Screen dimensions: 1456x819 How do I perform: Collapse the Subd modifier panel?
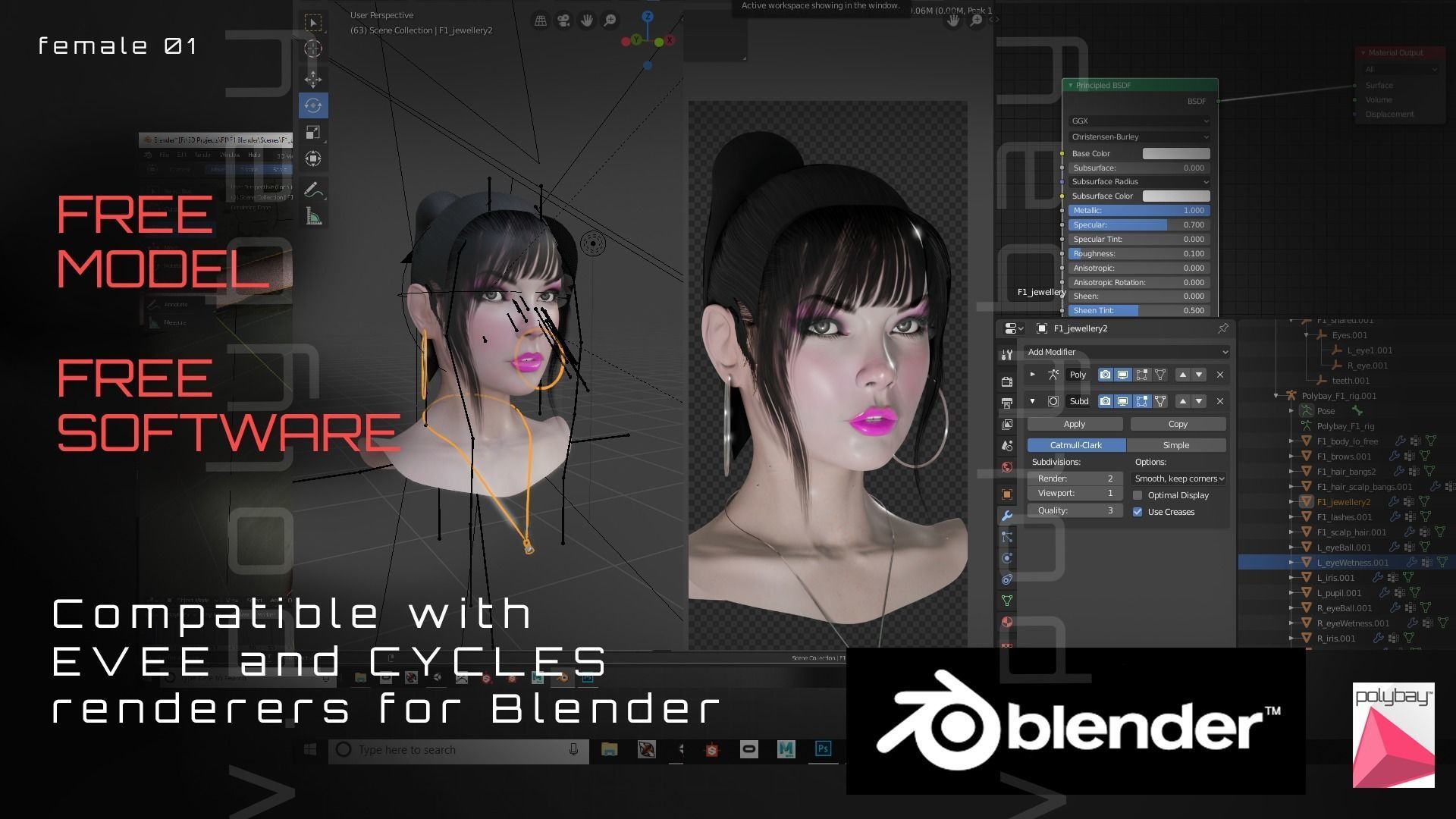coord(1032,400)
